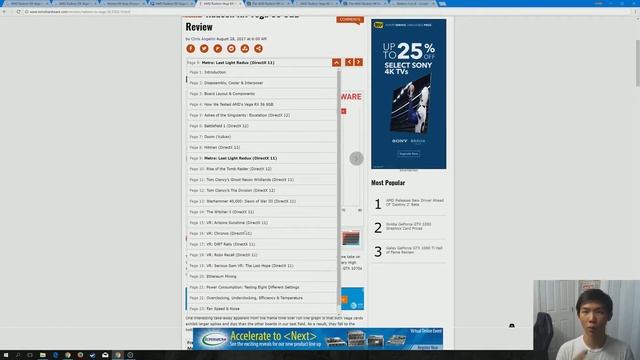Viewport: 640px width, 360px height.
Task: Select Page 7: Doom (Vulkan)
Action: pos(262,137)
